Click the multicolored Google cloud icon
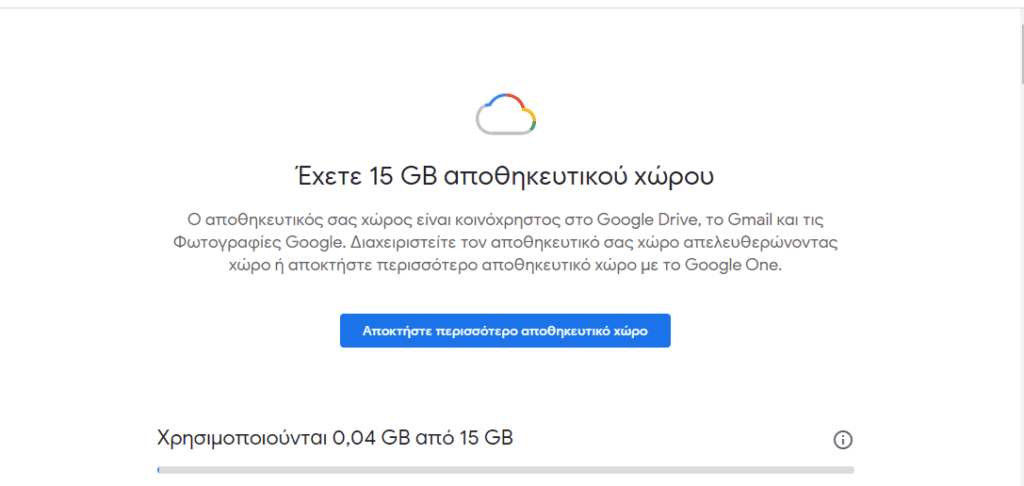Viewport: 1024px width, 486px height. 506,114
